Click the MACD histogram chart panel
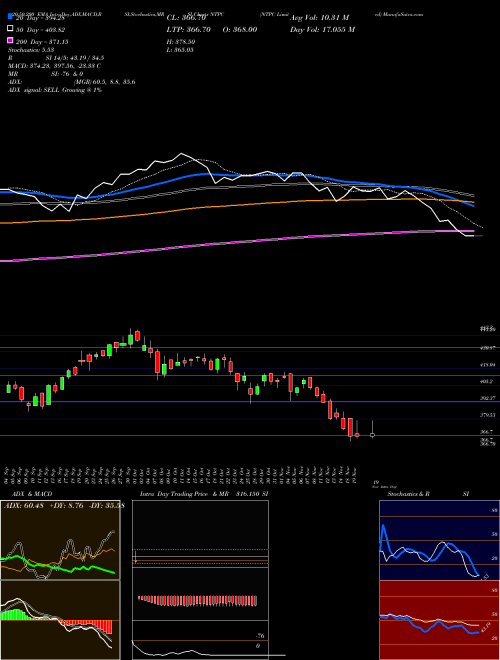The image size is (500, 660). click(60, 620)
